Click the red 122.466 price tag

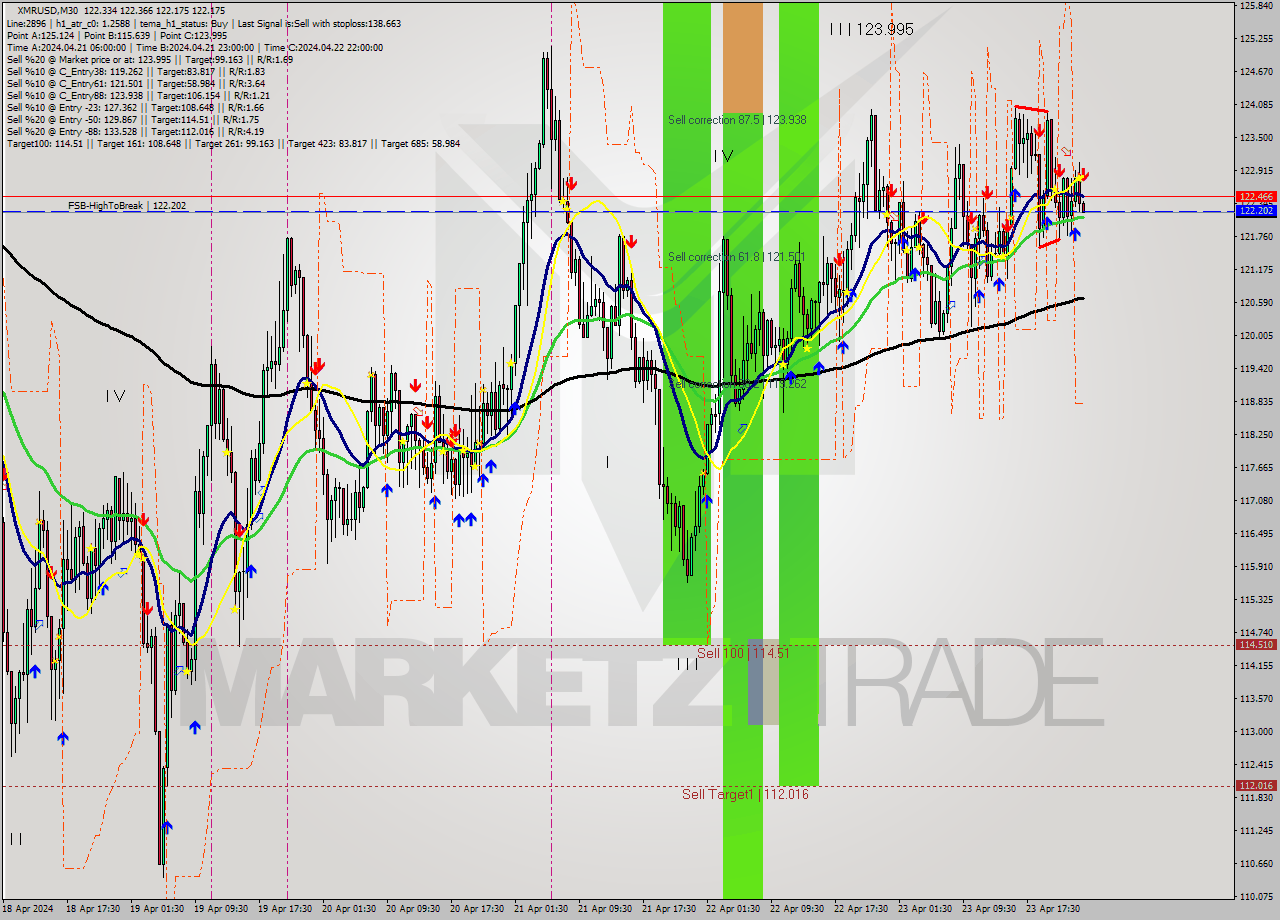coord(1256,197)
